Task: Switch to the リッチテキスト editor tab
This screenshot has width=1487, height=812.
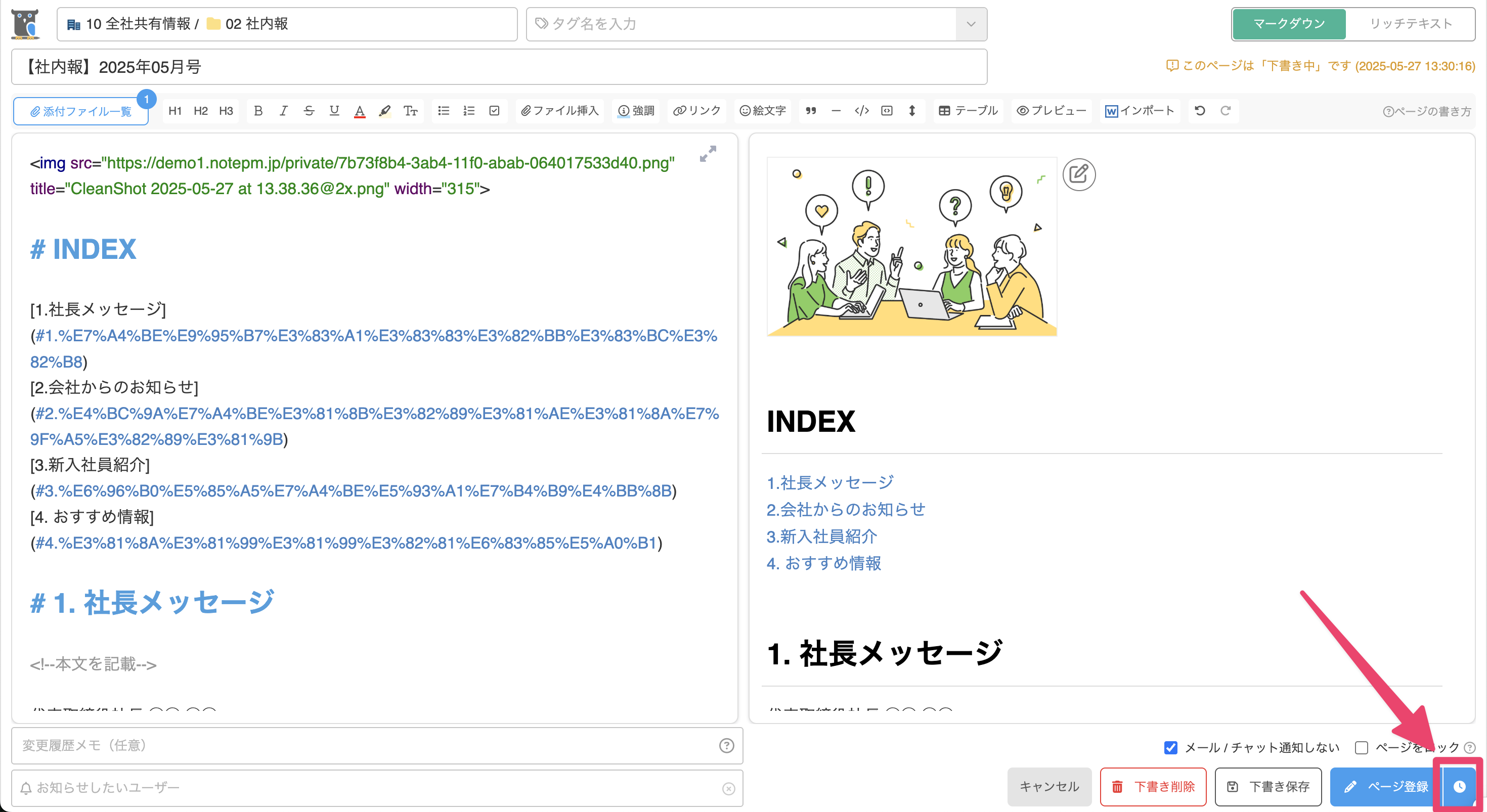Action: (1410, 24)
